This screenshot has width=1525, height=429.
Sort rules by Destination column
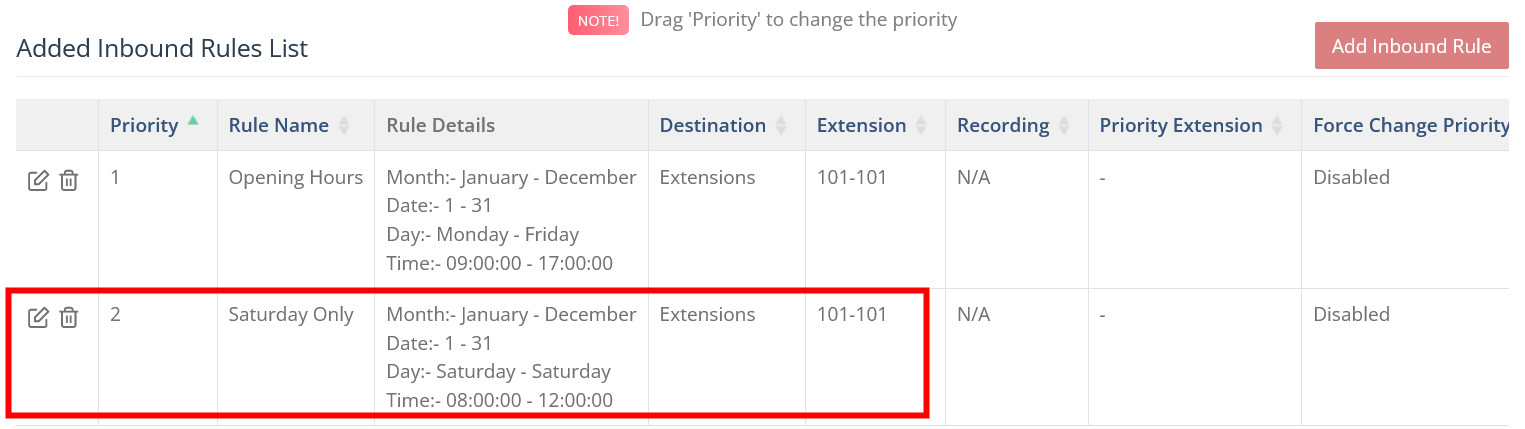781,126
